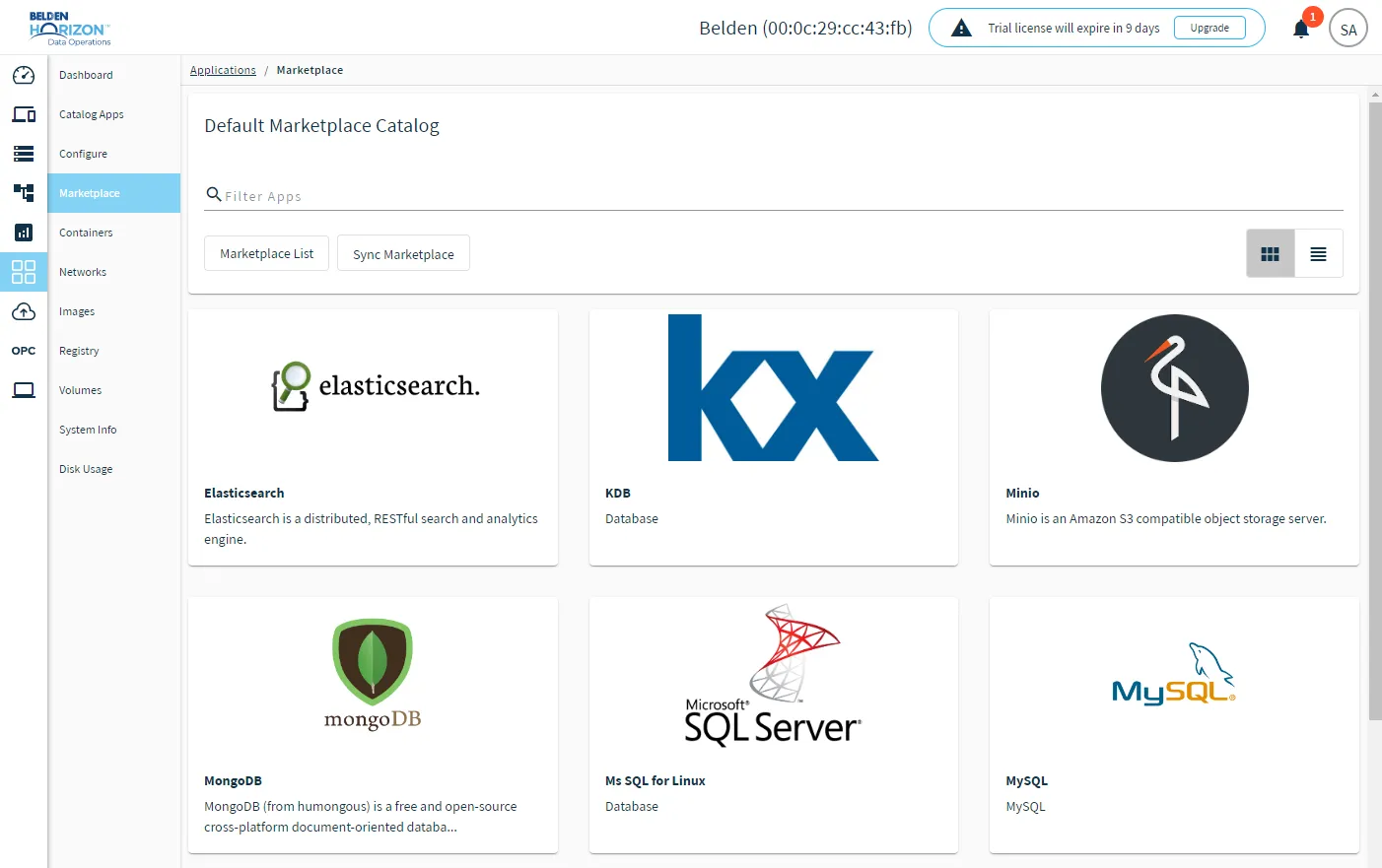Select the server list icon in the rail
Screen dimensions: 1382x868
click(x=24, y=154)
